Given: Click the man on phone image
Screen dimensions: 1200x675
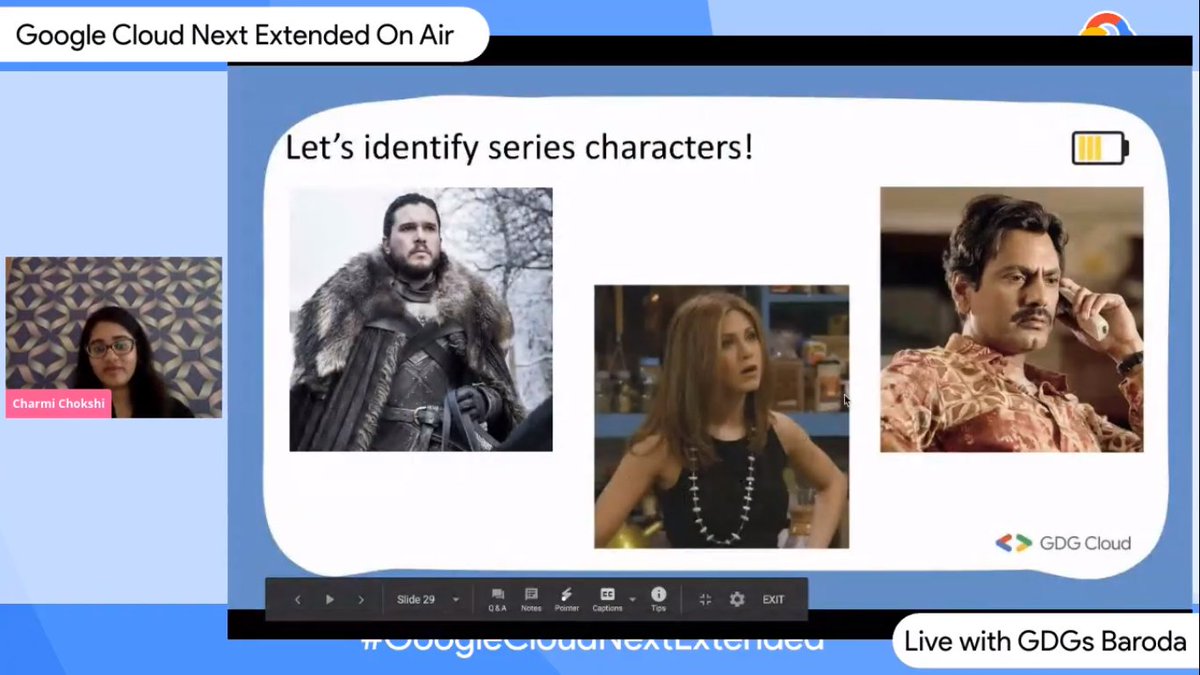Looking at the screenshot, I should tap(1011, 319).
